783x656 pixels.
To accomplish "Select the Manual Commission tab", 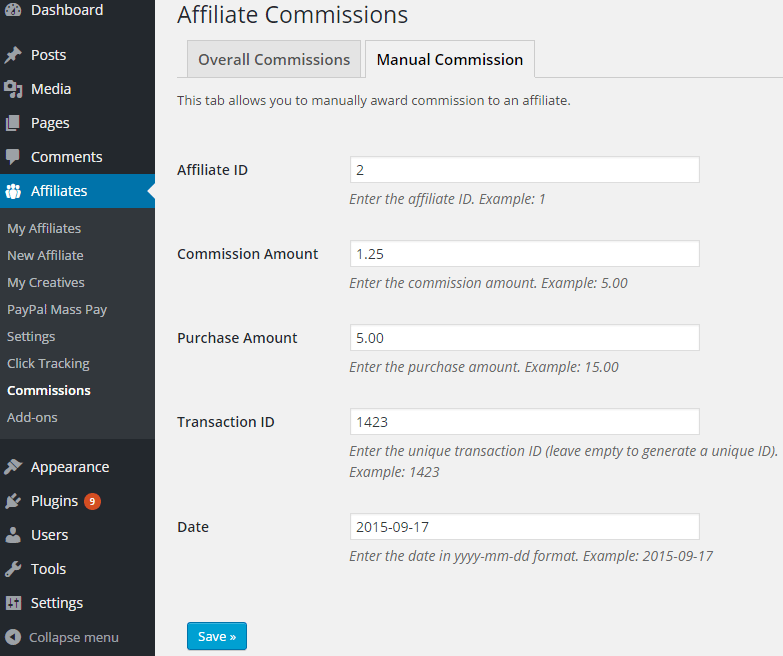I will tap(450, 59).
